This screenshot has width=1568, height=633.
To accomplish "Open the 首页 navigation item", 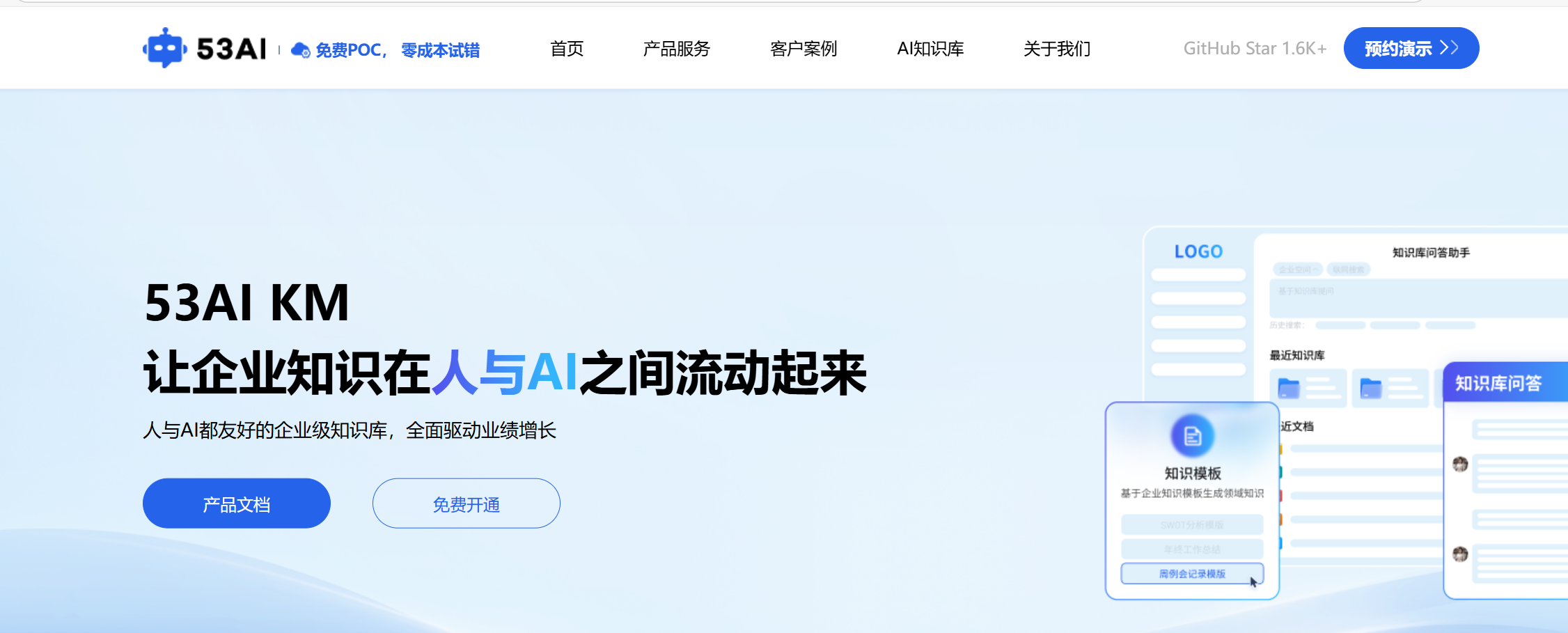I will 567,49.
